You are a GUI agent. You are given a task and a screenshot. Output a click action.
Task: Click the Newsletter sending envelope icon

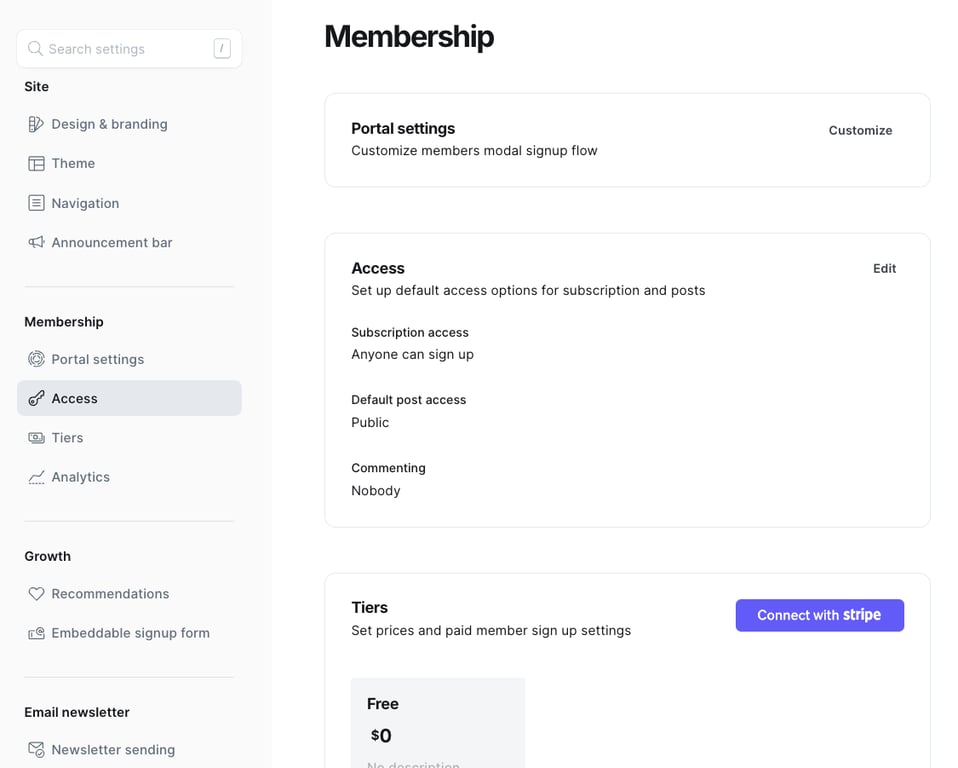click(x=36, y=749)
